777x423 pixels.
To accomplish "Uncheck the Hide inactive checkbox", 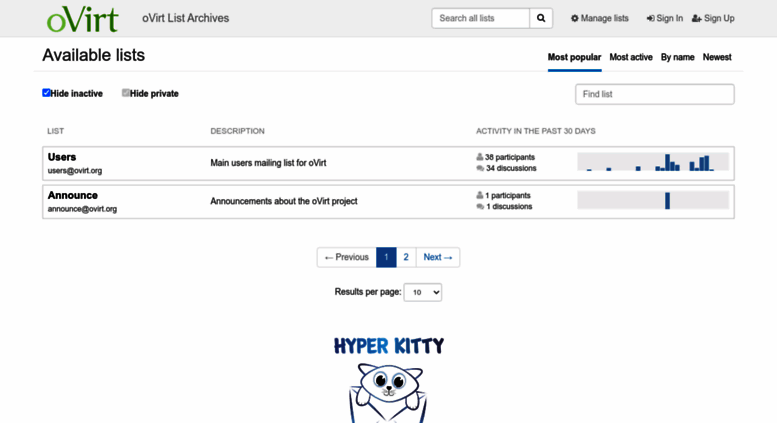I will click(46, 93).
